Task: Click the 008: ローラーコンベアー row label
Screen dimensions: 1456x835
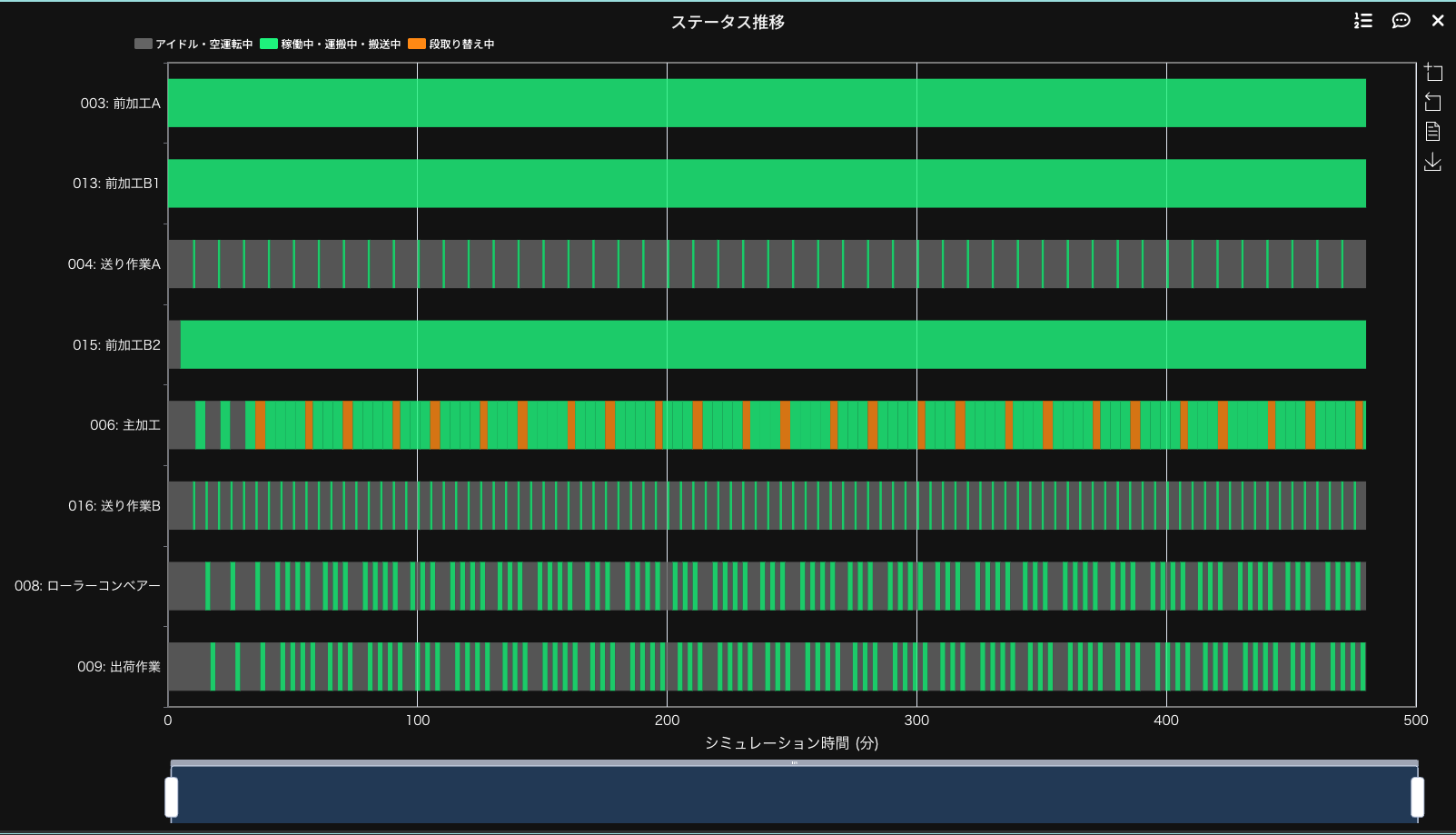Action: [x=87, y=586]
